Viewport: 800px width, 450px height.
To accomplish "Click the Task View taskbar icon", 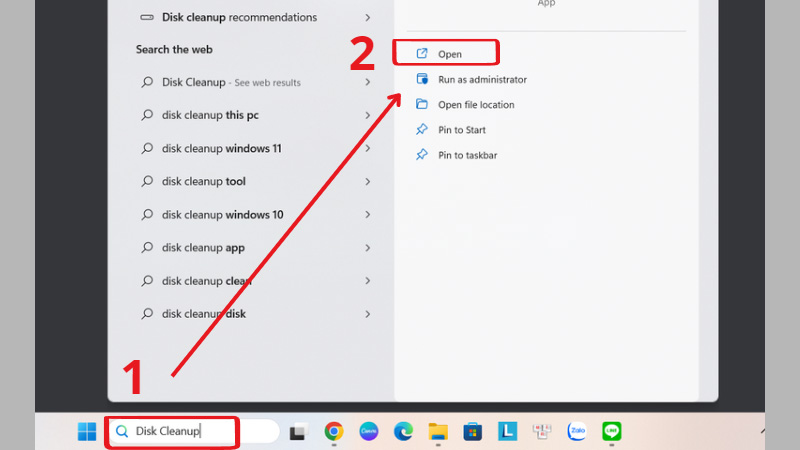I will click(x=297, y=432).
